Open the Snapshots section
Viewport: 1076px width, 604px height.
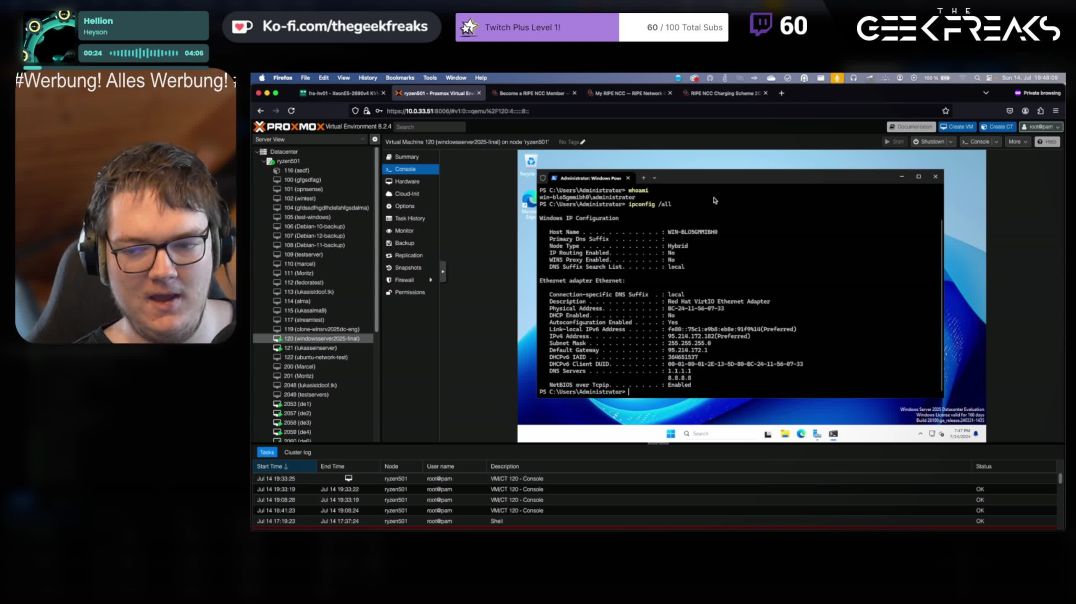410,268
